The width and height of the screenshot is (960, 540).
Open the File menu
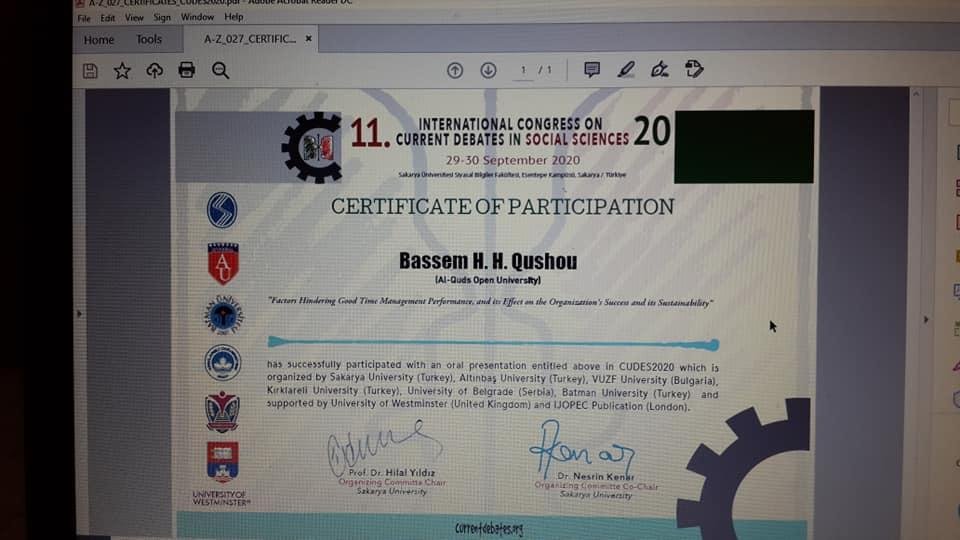pos(84,18)
